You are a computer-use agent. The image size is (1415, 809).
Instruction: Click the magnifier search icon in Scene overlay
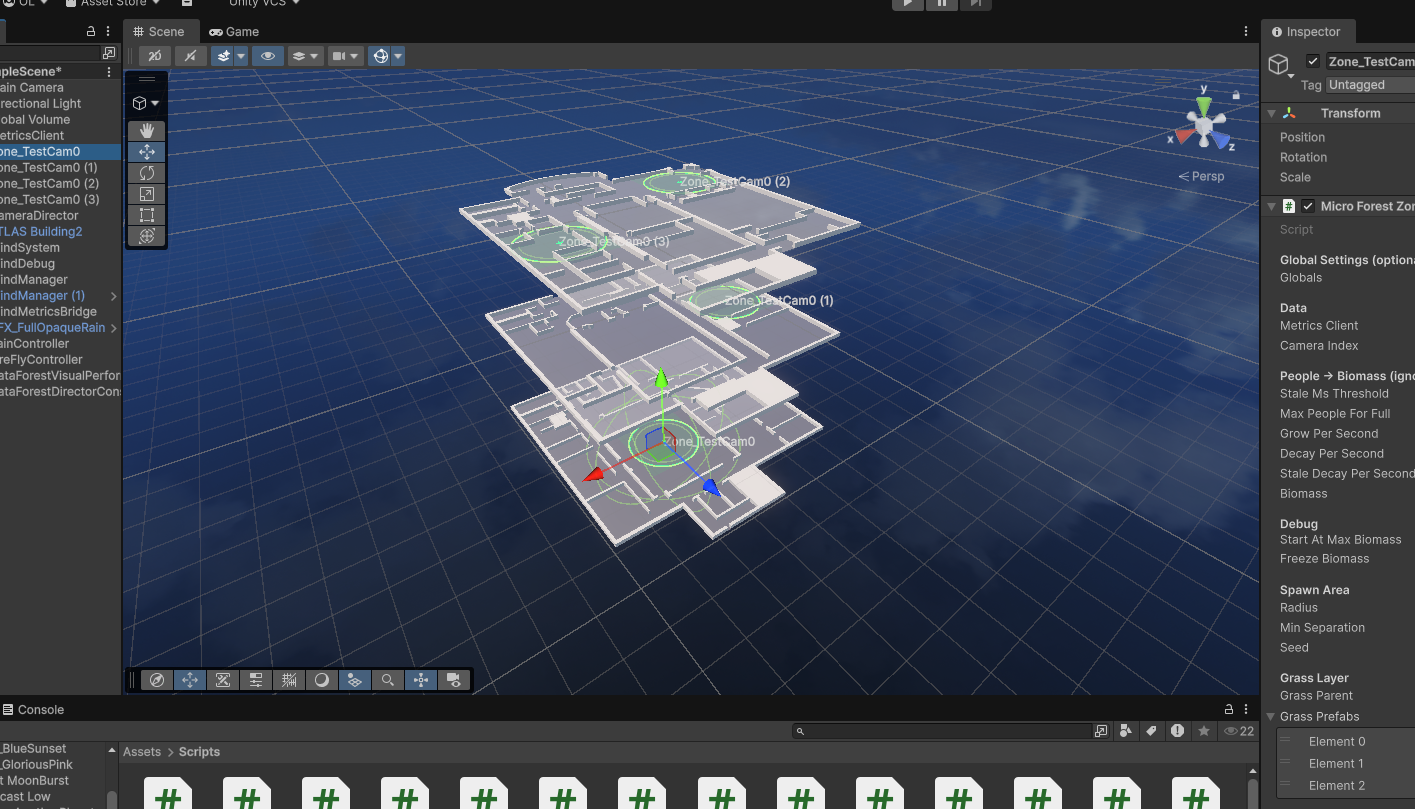point(388,680)
